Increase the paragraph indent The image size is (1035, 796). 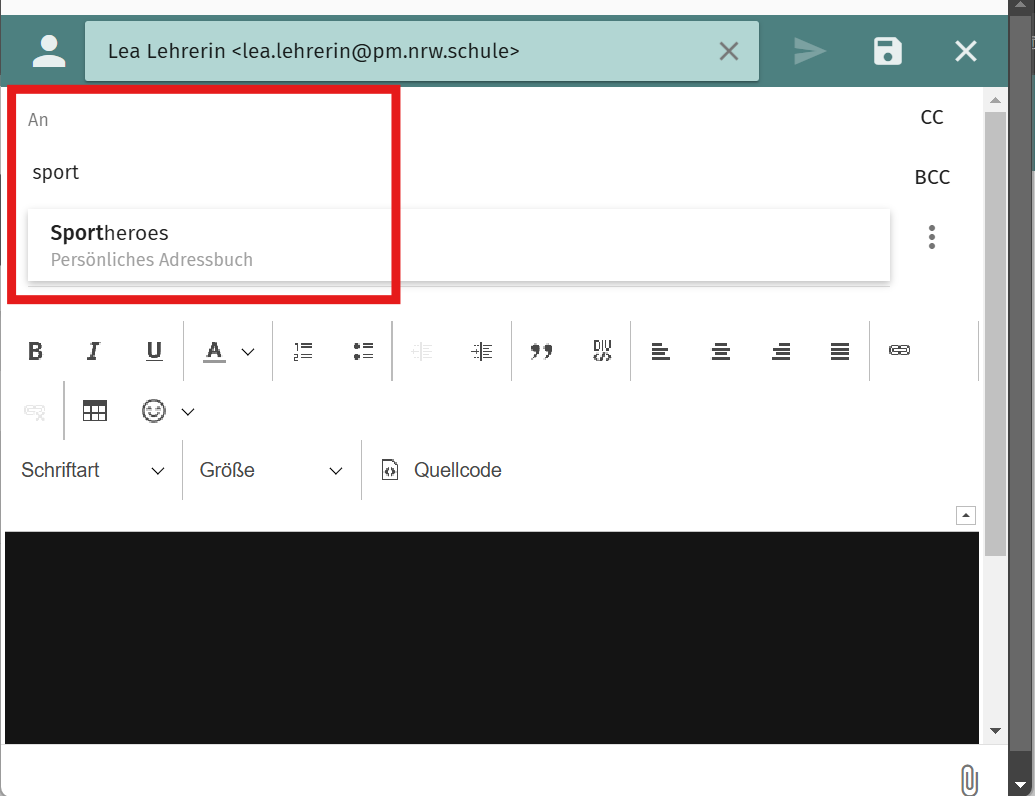pos(482,351)
